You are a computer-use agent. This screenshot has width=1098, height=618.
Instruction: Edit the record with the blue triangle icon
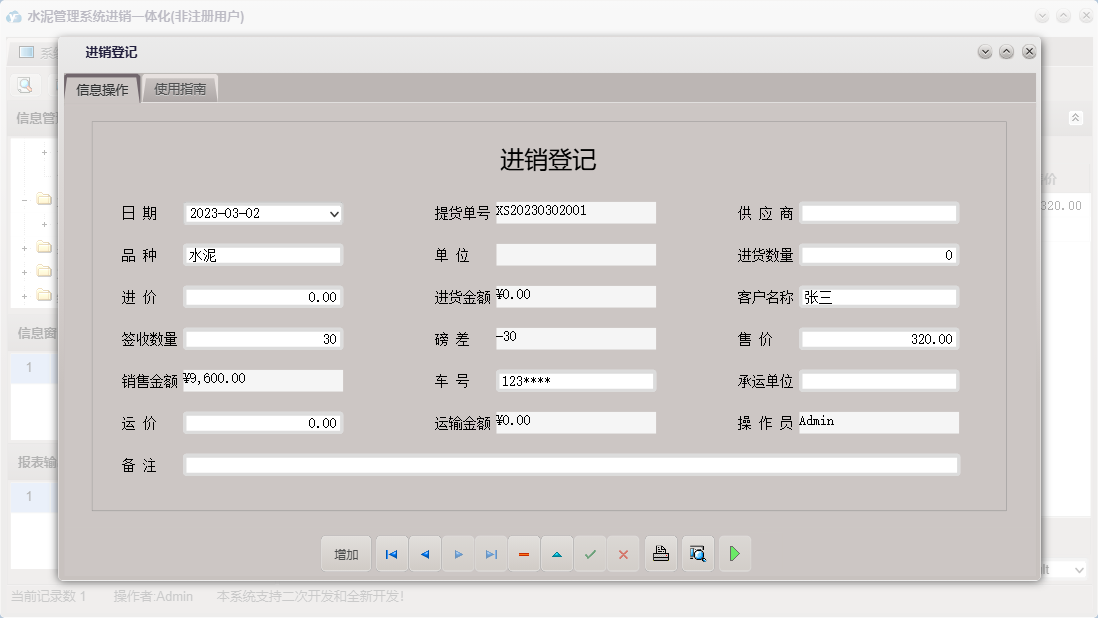click(557, 553)
